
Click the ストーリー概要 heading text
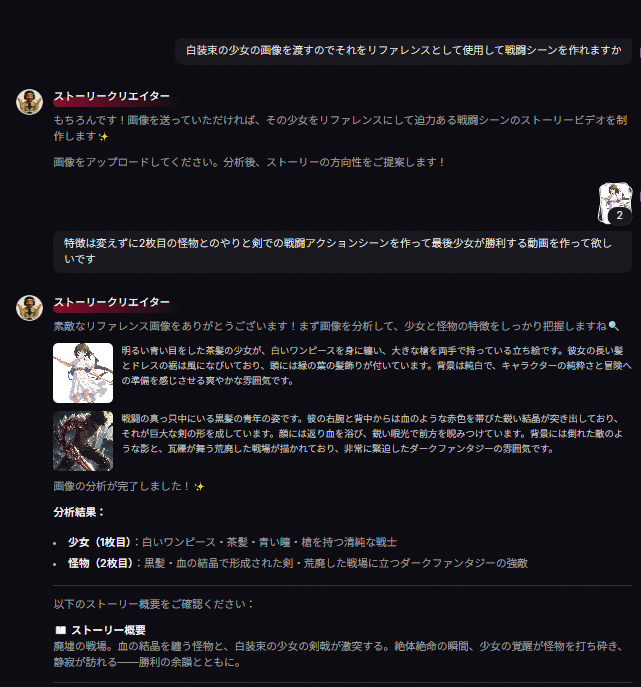click(x=108, y=630)
